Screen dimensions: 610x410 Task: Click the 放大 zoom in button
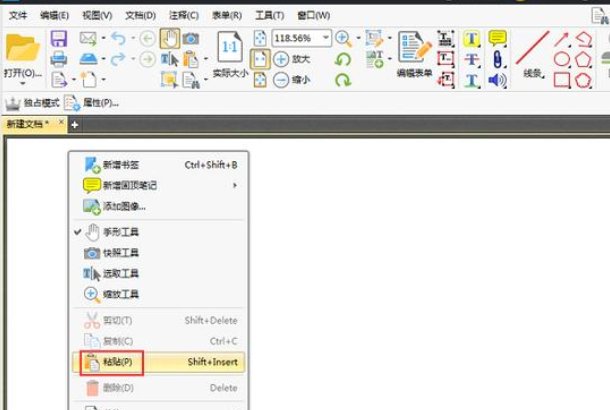(291, 59)
